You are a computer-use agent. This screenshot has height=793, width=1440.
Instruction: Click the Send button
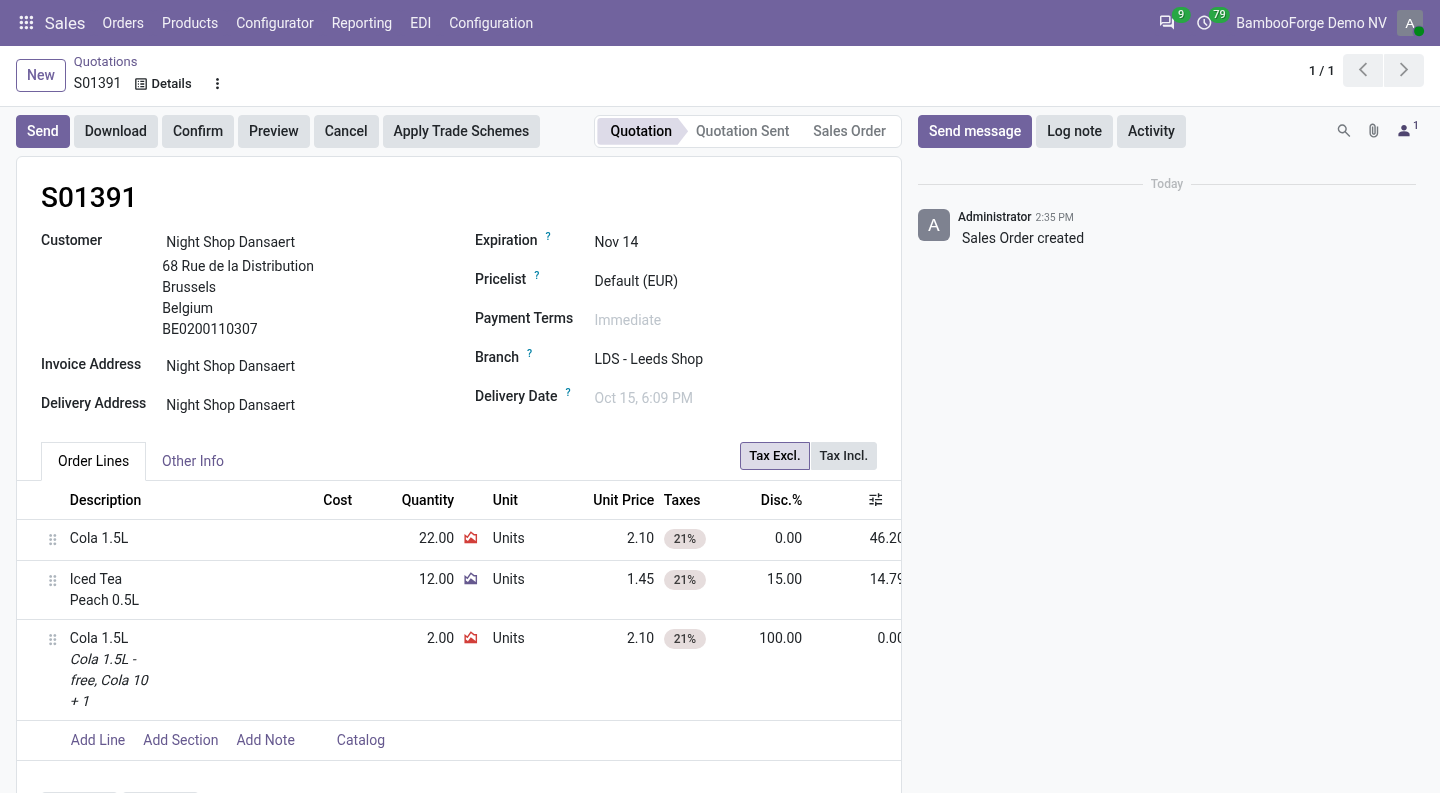pyautogui.click(x=43, y=131)
